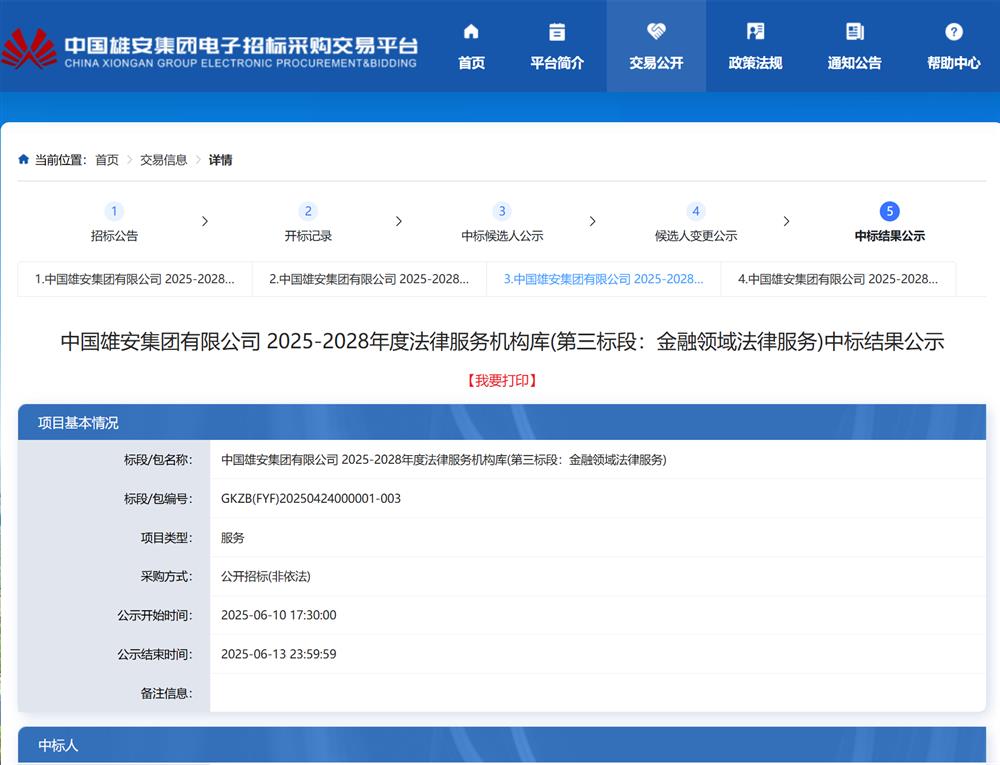
Task: Click the chevron after 招标公告 step
Action: coord(205,221)
